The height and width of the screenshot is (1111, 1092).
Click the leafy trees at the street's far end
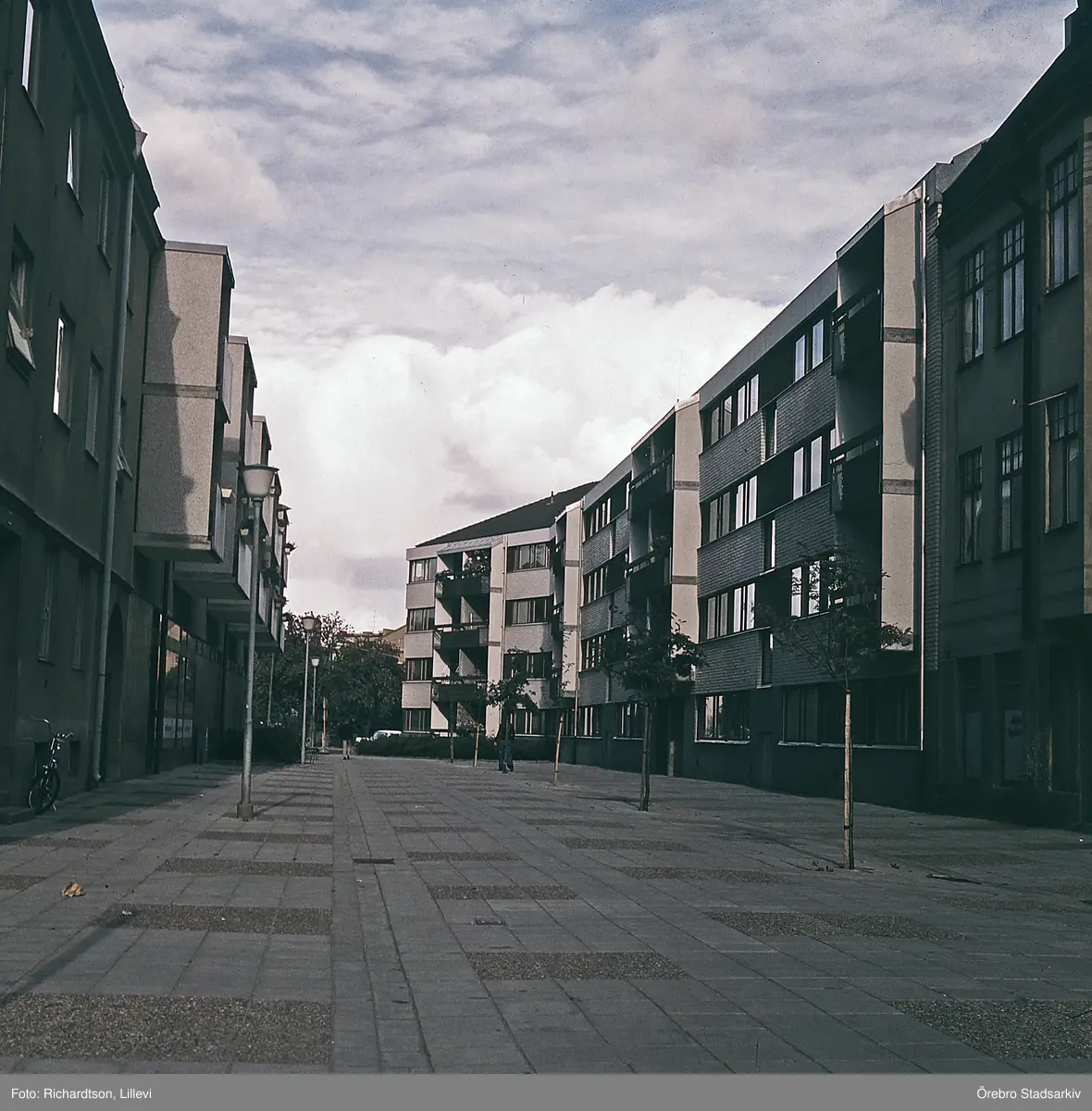356,676
